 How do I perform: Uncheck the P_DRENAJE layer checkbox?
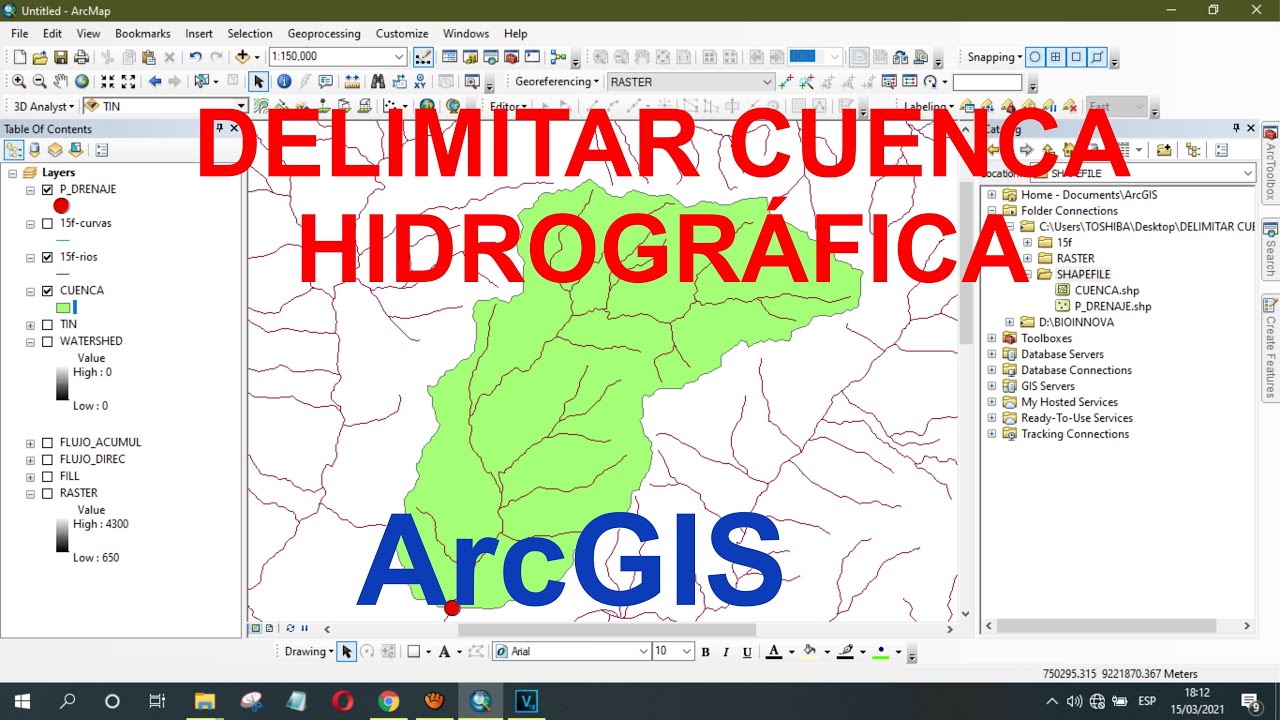(47, 190)
